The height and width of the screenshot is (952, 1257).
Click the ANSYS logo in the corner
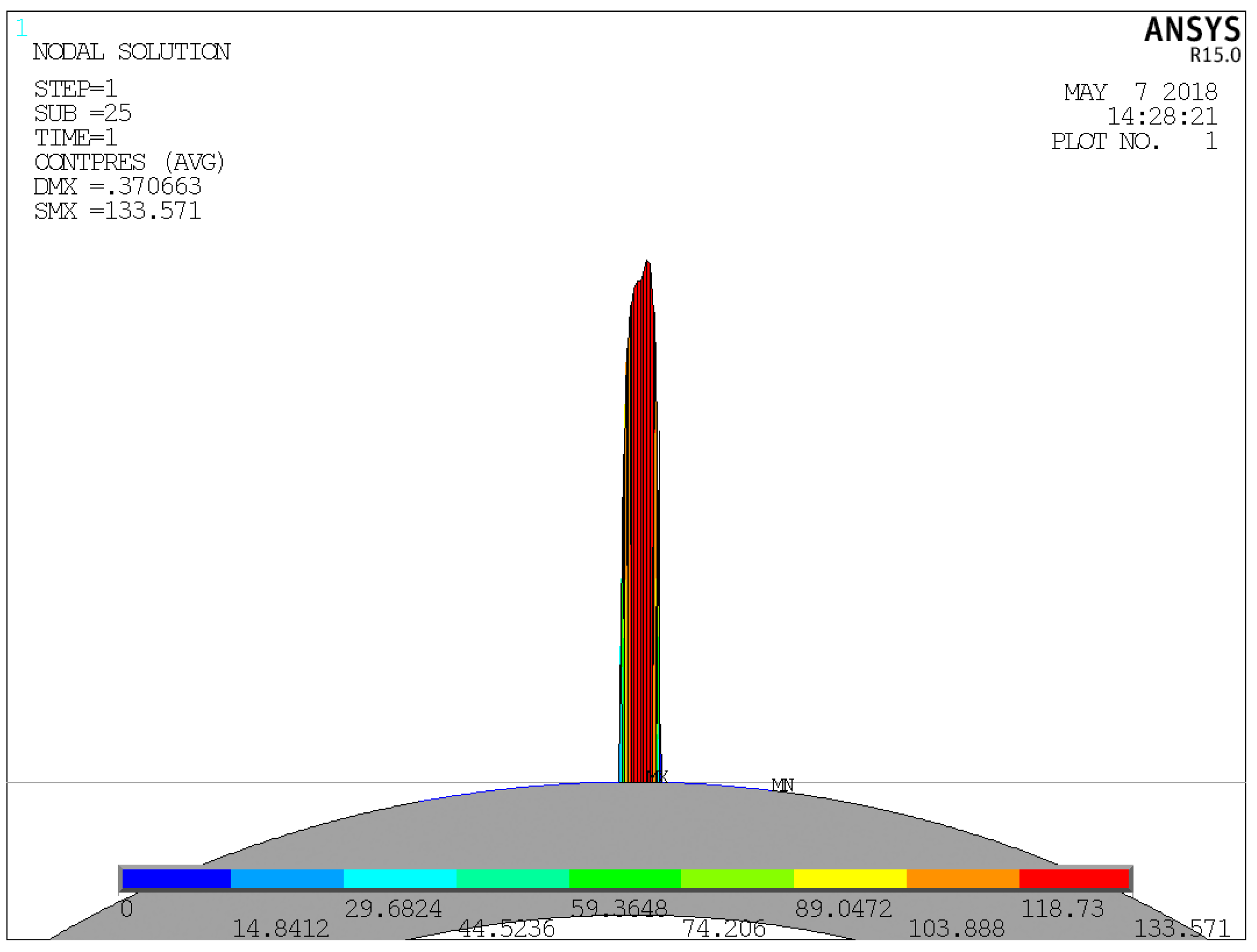pyautogui.click(x=1192, y=30)
